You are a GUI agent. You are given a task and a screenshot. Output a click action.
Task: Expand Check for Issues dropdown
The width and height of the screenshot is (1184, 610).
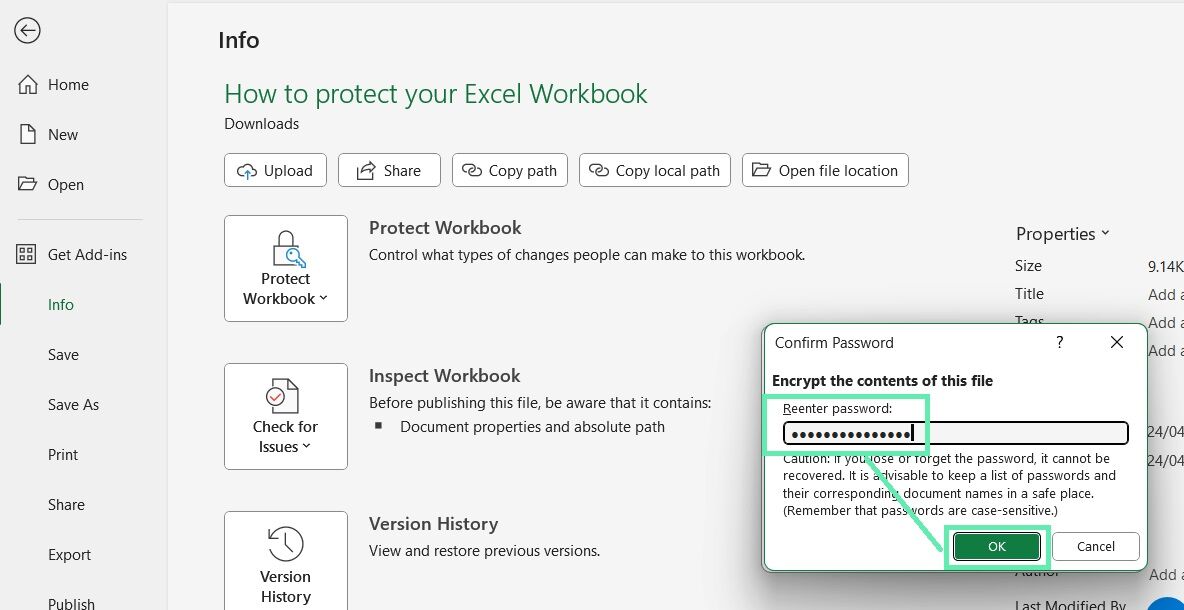(285, 417)
